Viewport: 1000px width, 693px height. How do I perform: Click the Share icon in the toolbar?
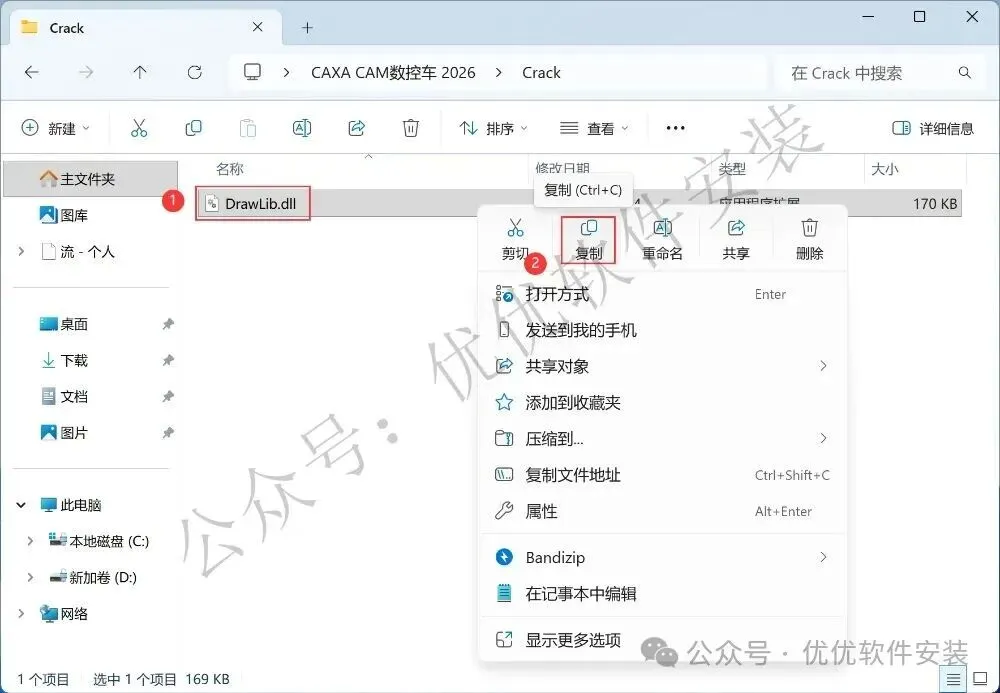[x=357, y=128]
